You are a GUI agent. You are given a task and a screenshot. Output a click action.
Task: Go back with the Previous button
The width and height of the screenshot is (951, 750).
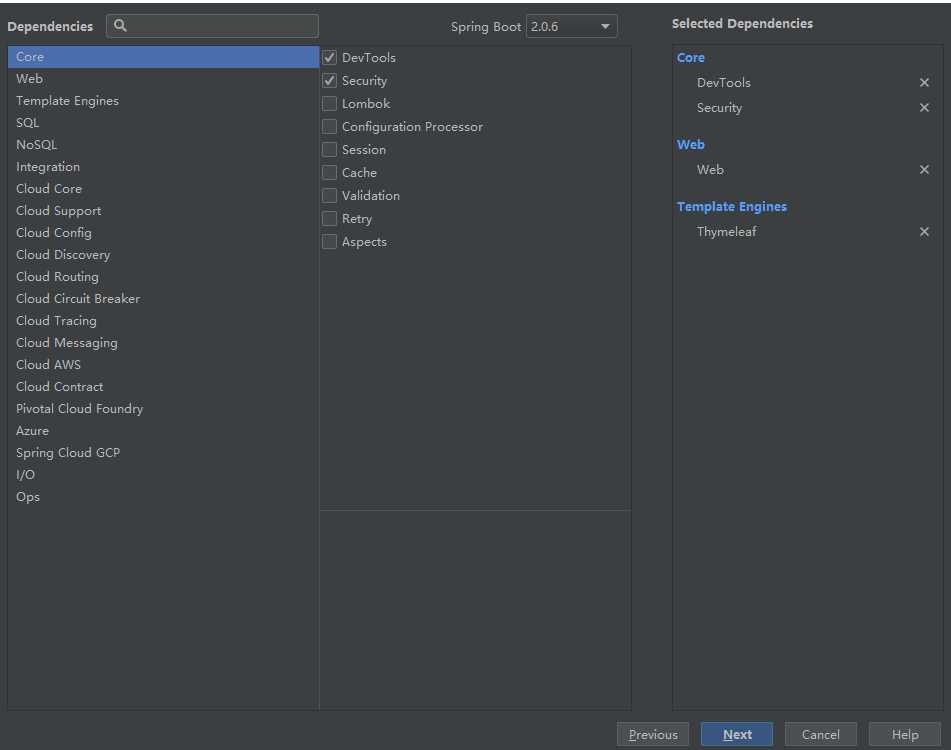click(x=653, y=735)
